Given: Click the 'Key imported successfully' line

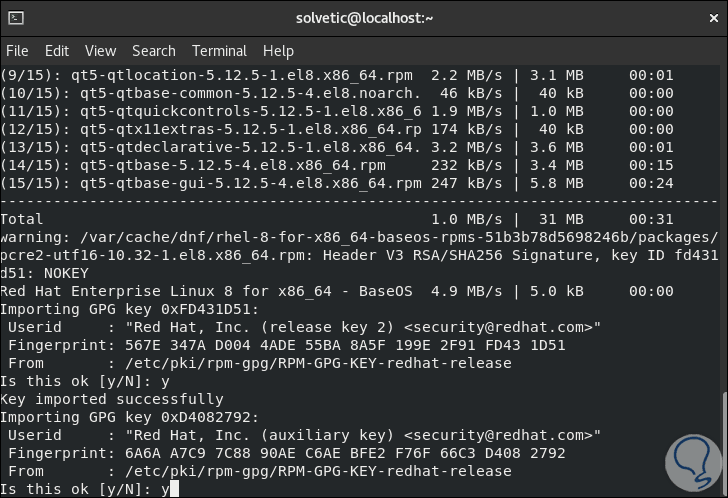Looking at the screenshot, I should click(x=112, y=399).
